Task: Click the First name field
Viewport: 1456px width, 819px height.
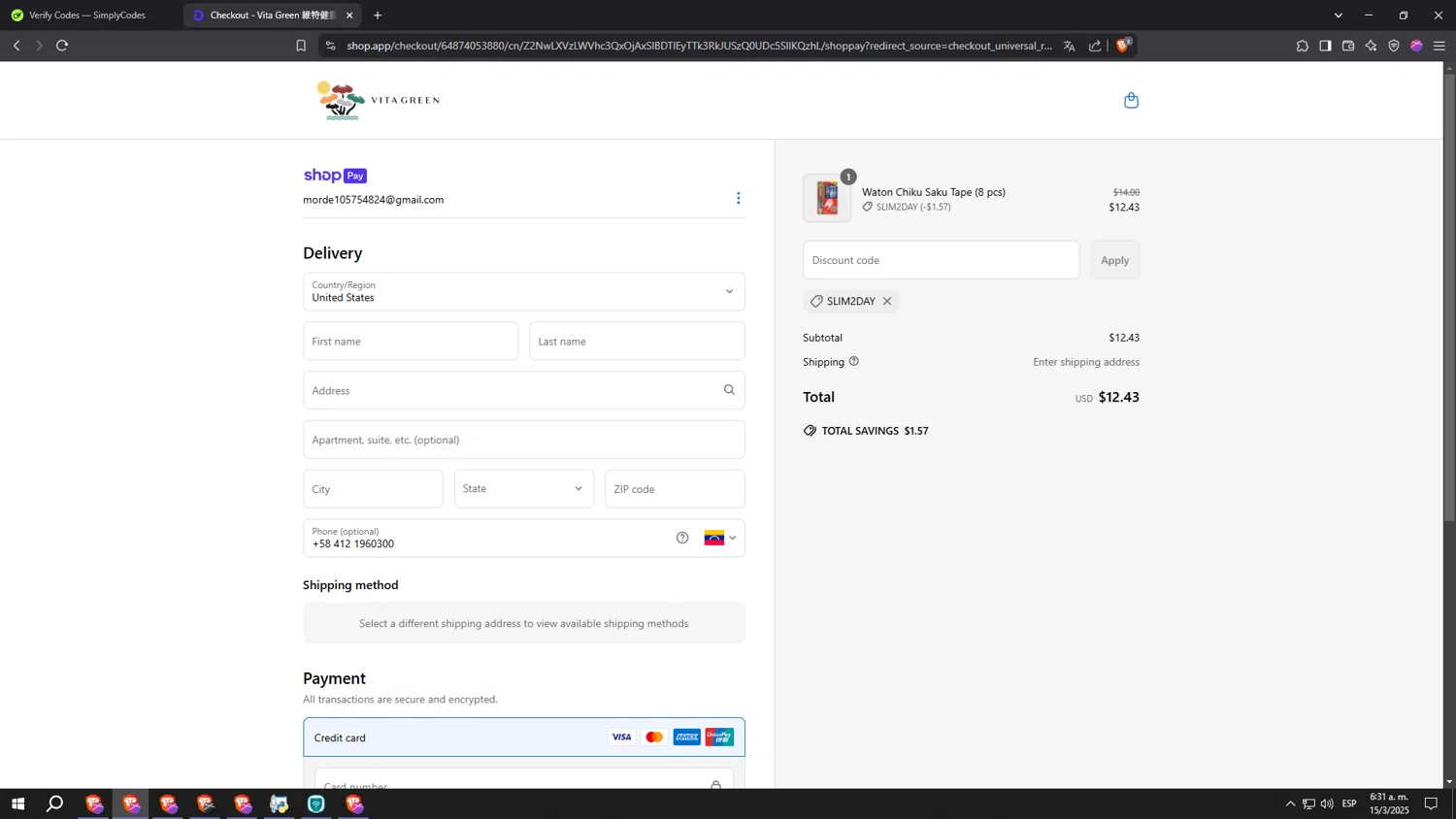Action: coord(411,342)
